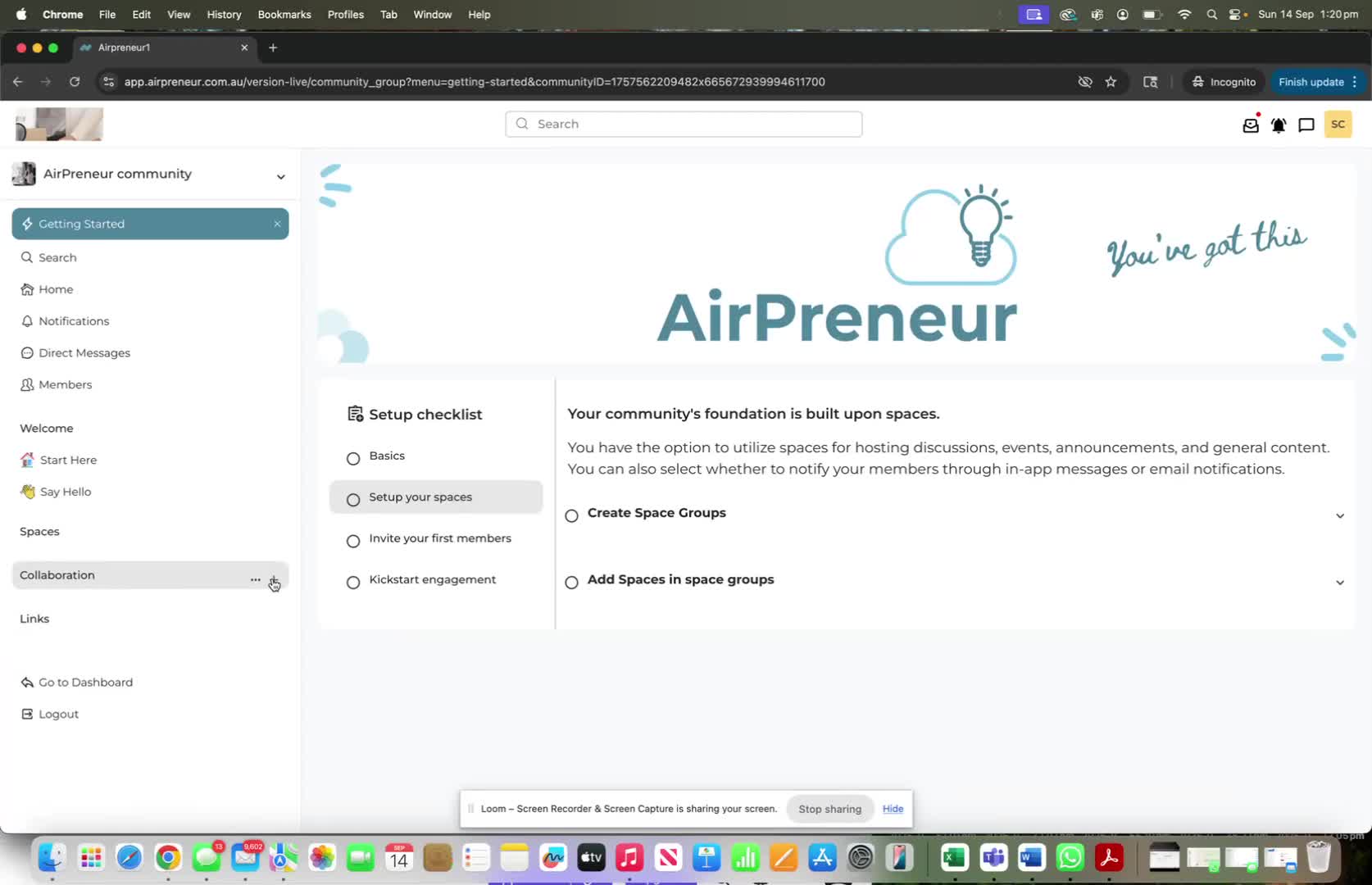Open Calendar from the Dock
The width and height of the screenshot is (1372, 885).
click(399, 858)
